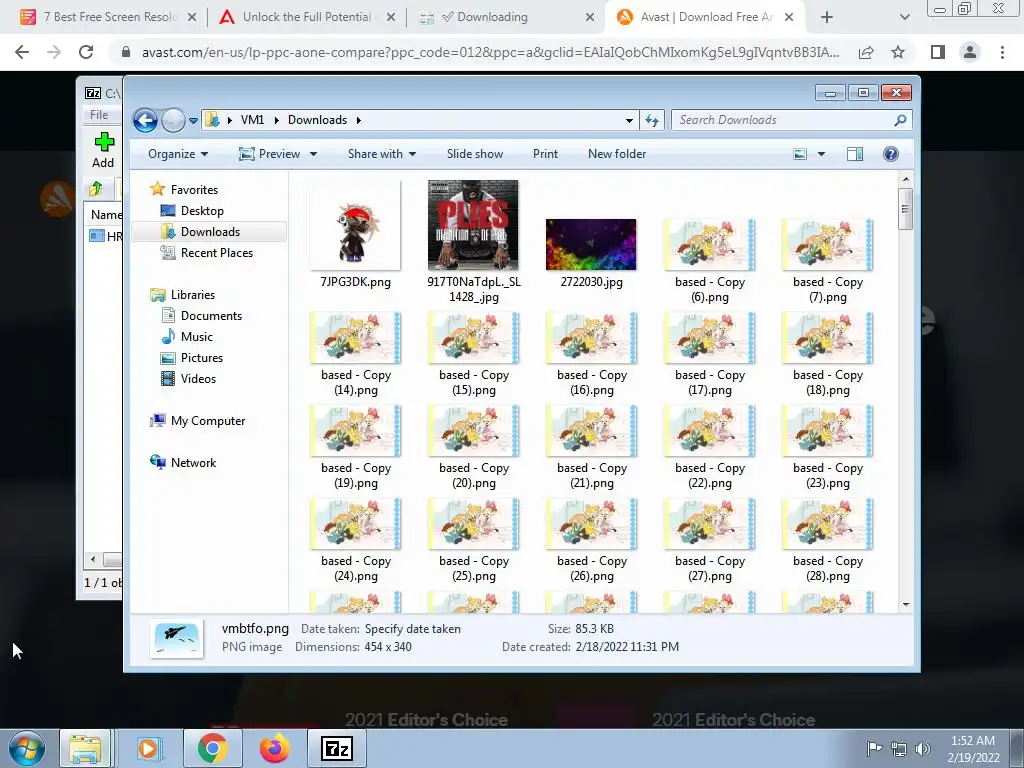Open Chrome three-dot menu
1024x768 pixels.
(x=1002, y=52)
